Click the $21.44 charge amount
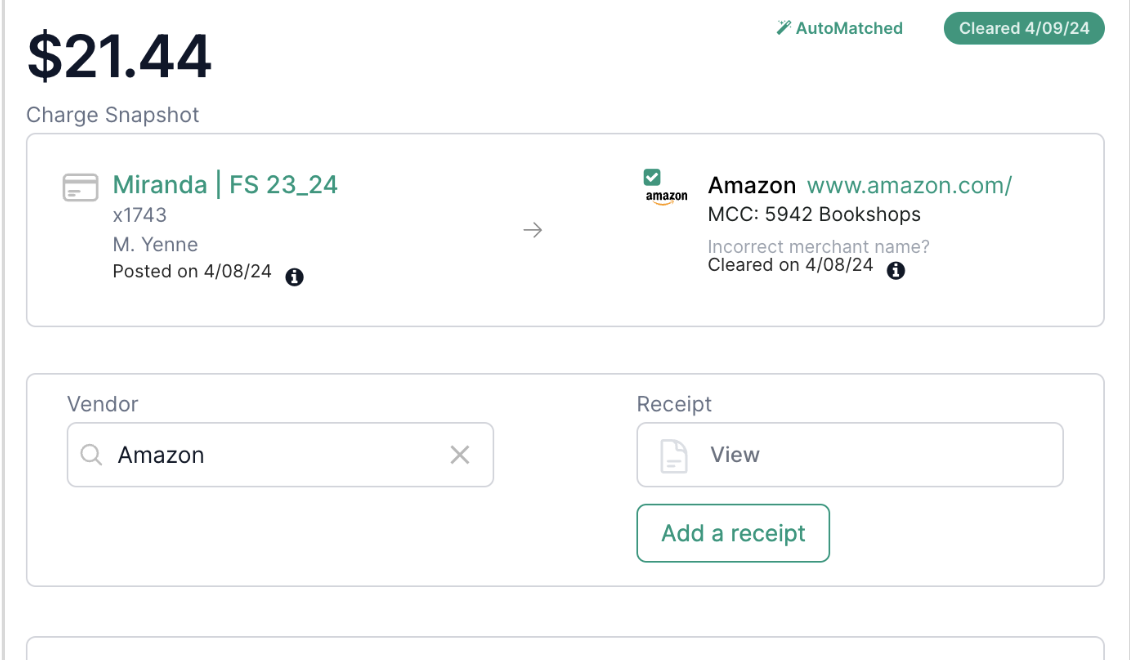The width and height of the screenshot is (1130, 660). pos(119,56)
